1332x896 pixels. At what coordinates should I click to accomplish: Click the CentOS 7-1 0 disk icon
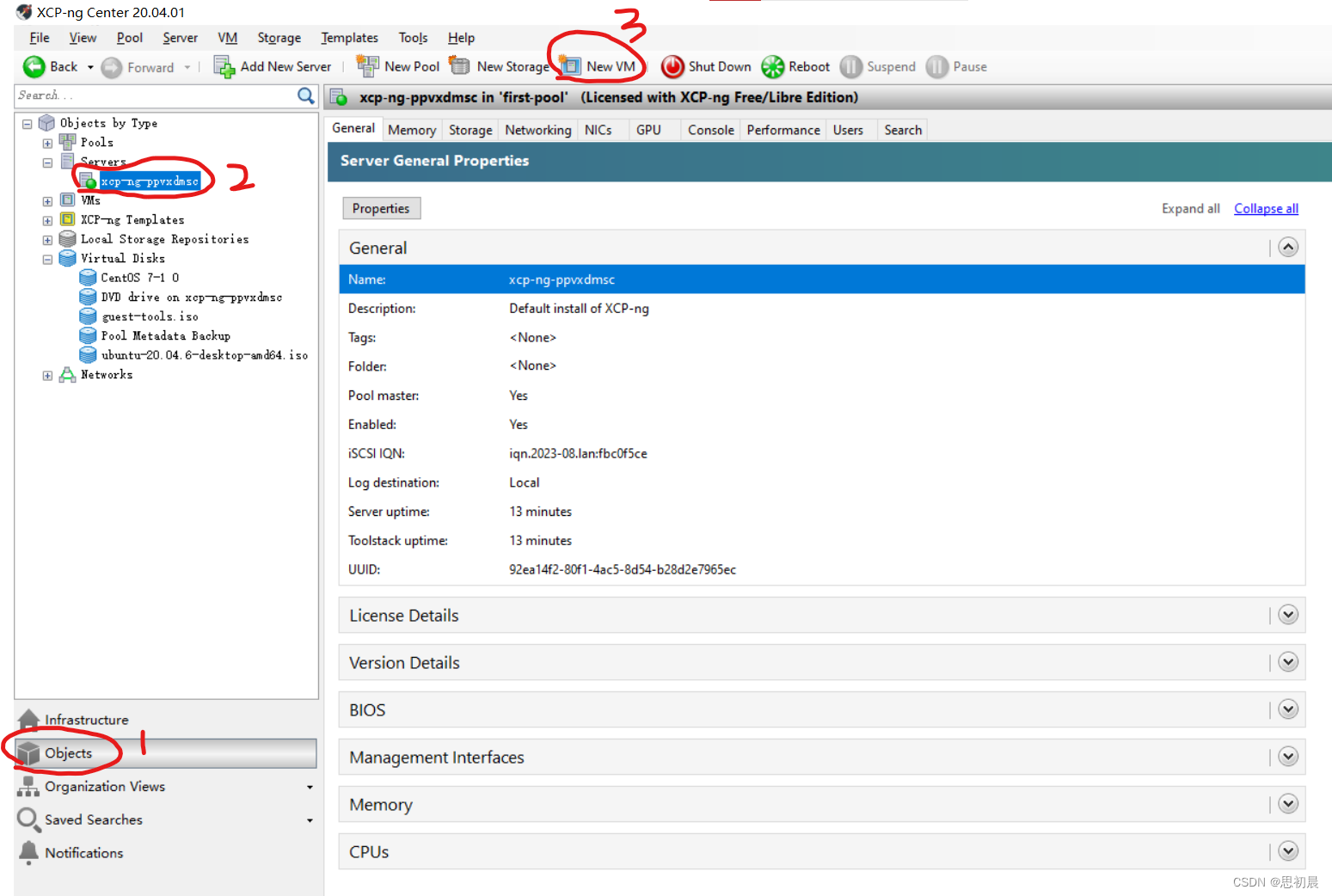[x=88, y=277]
